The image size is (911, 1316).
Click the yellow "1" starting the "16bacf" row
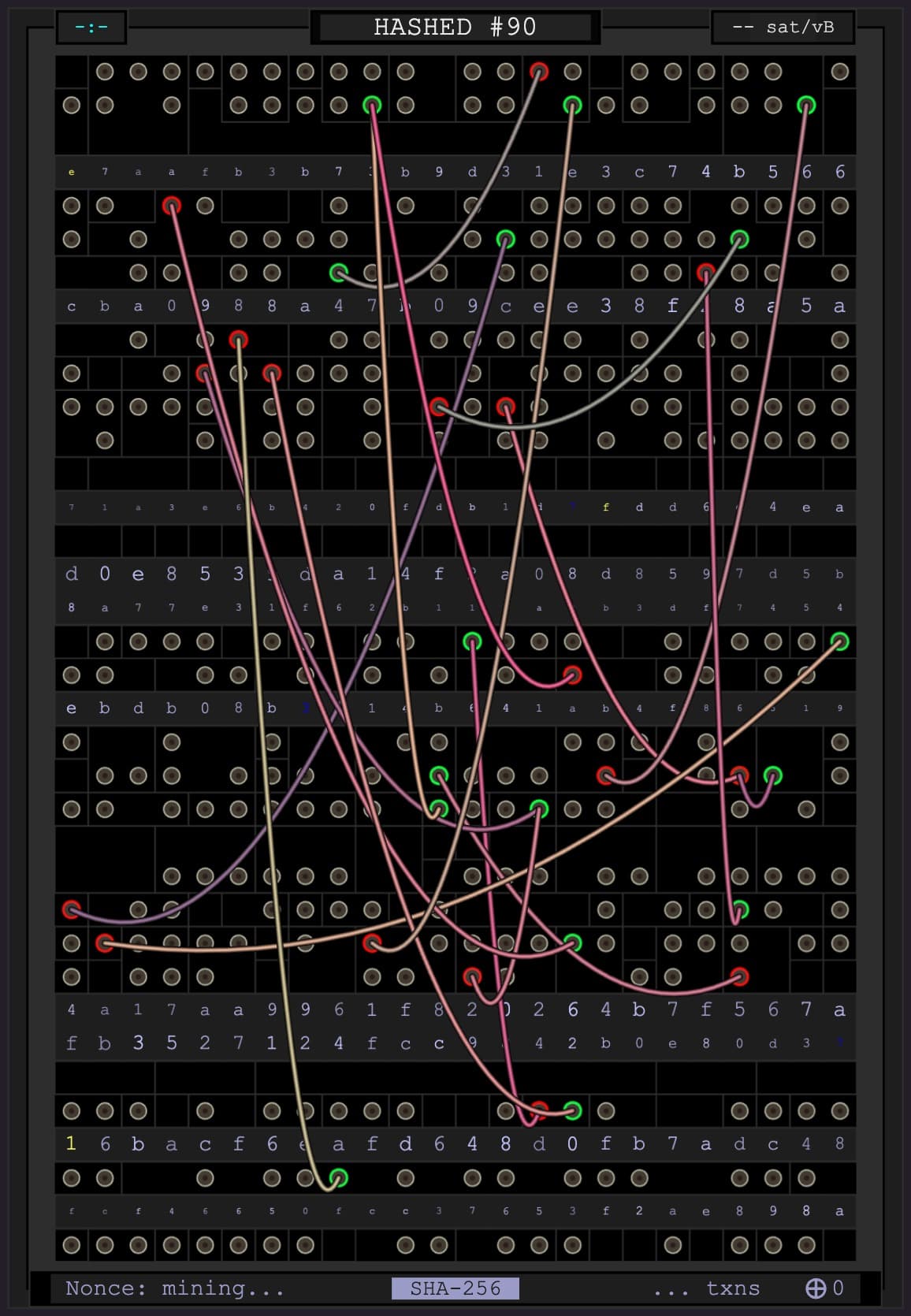71,1143
